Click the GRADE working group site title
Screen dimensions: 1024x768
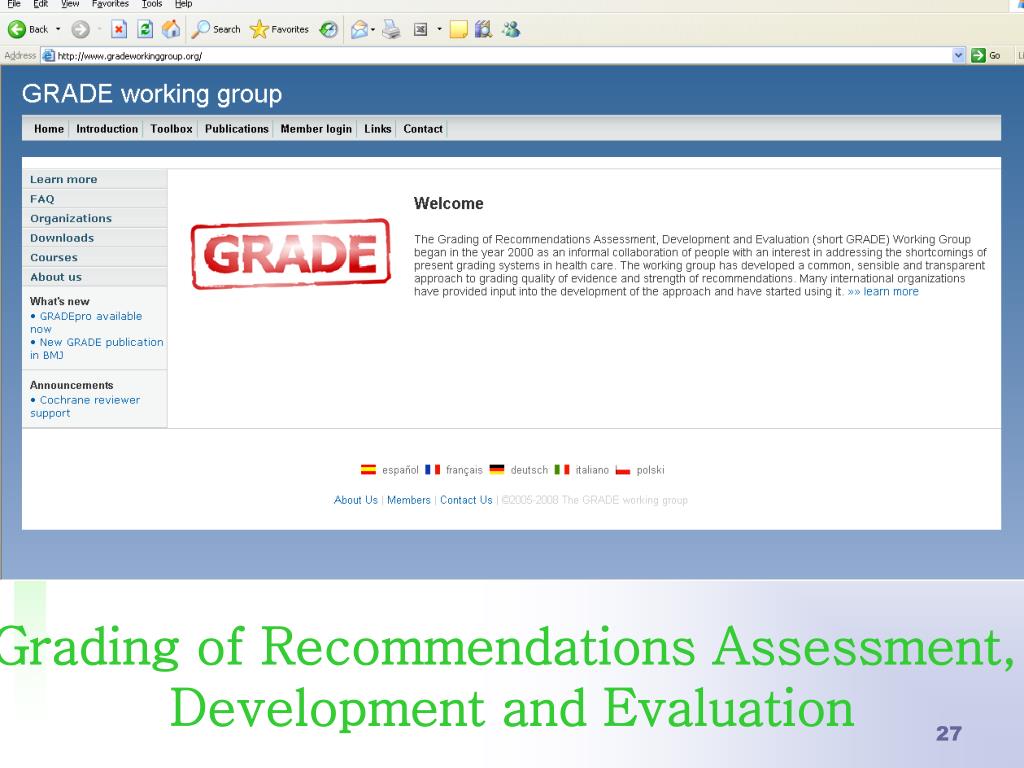(152, 94)
